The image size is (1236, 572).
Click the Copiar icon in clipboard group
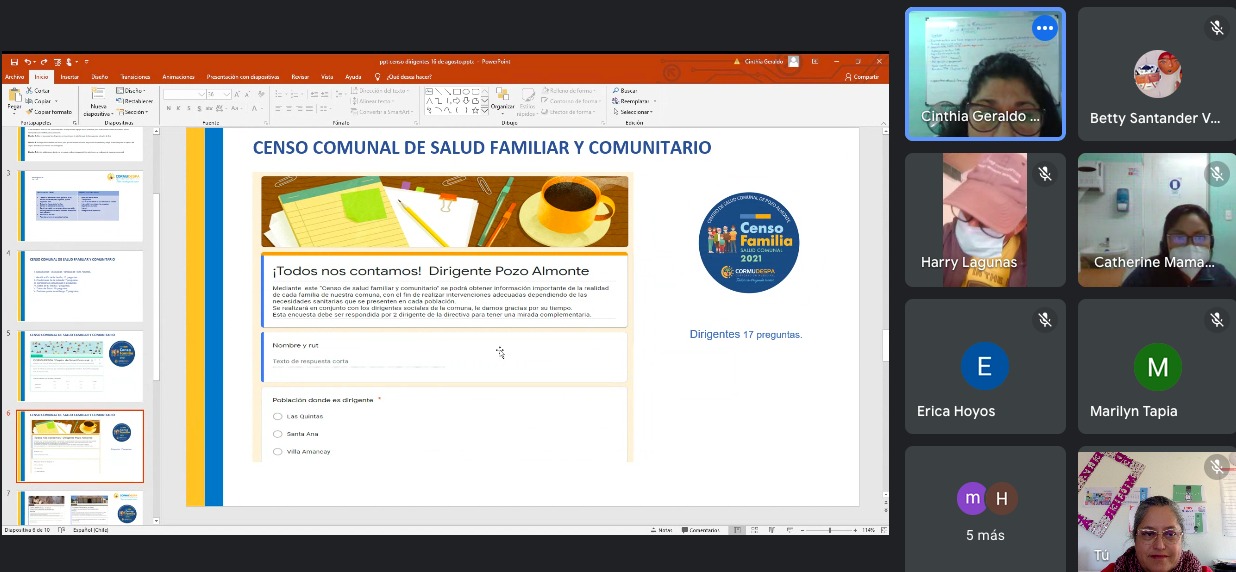(x=30, y=101)
